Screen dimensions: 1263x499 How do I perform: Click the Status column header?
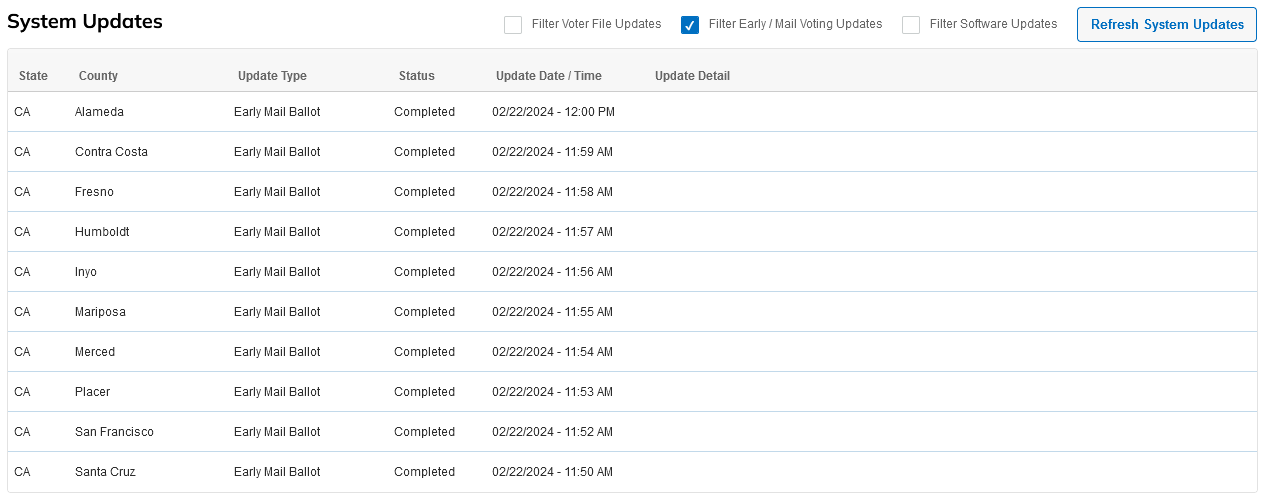[417, 76]
